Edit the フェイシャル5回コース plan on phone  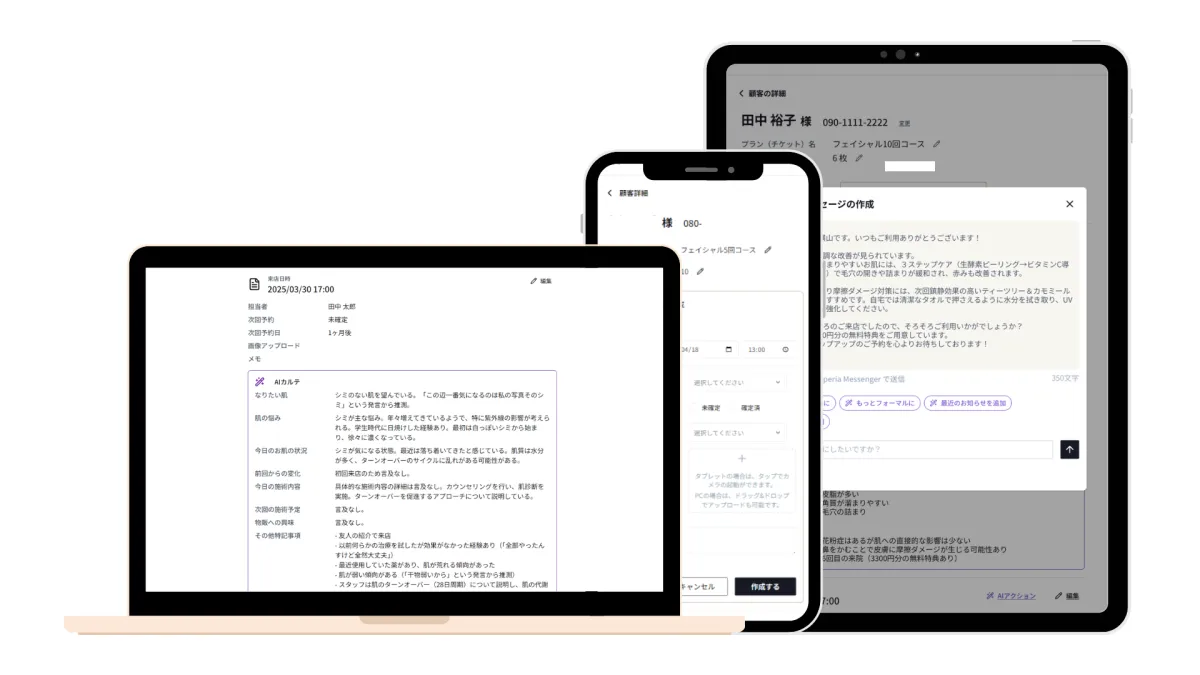(x=768, y=250)
